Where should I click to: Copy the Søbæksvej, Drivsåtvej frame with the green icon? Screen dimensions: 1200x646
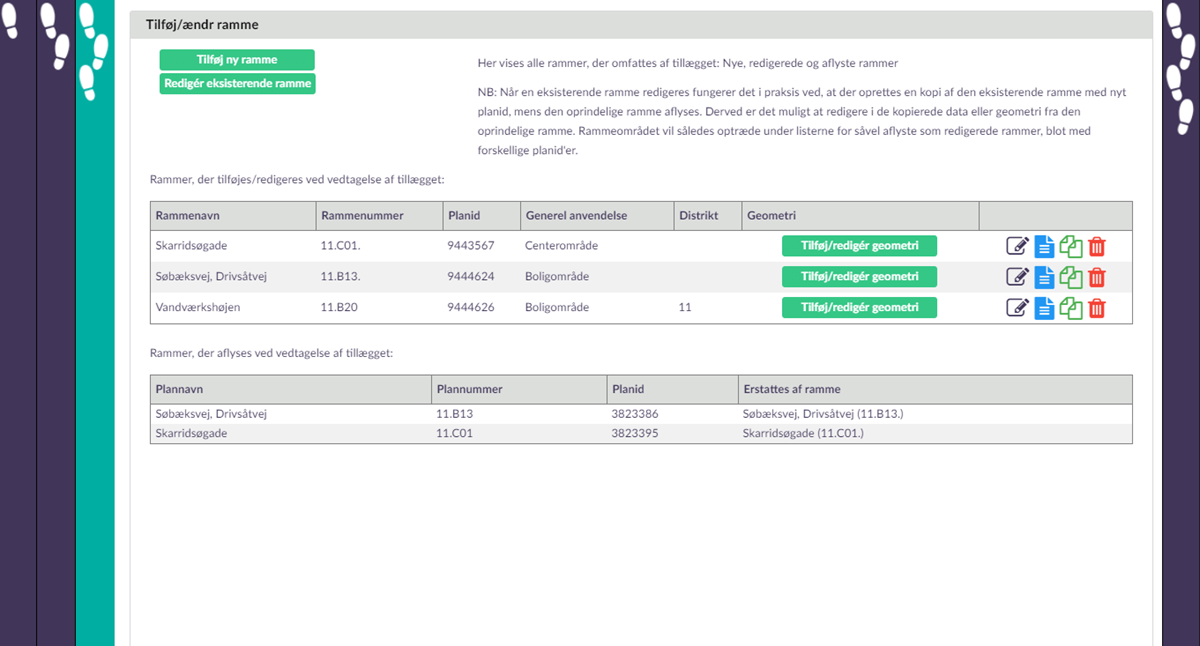click(1071, 277)
